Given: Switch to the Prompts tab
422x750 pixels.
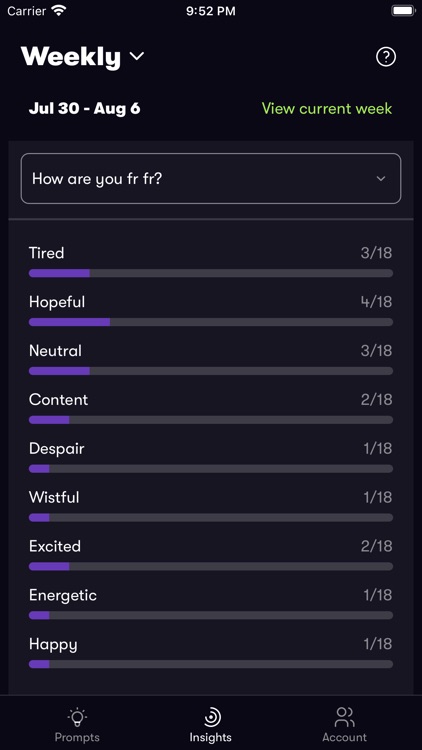Looking at the screenshot, I should (x=77, y=724).
